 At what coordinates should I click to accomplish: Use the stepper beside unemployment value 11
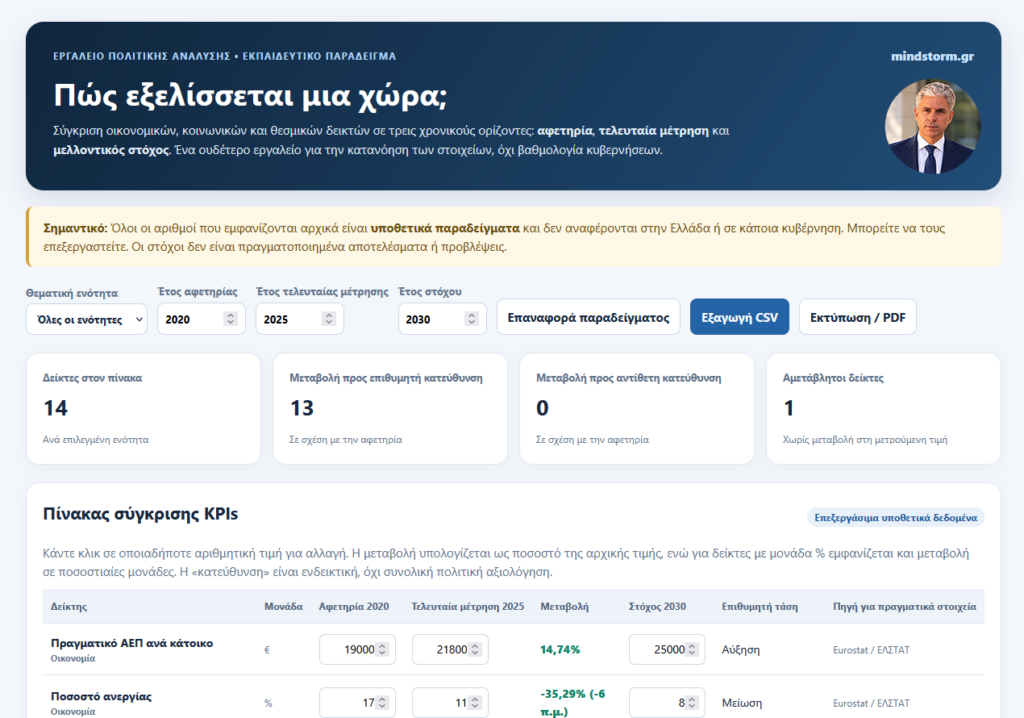pos(475,703)
